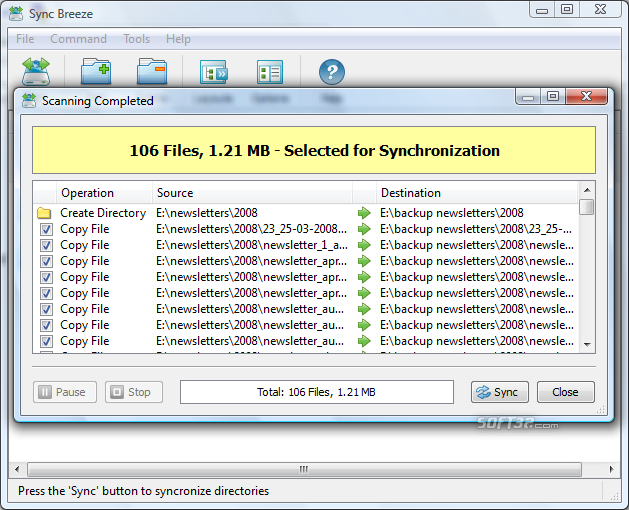Click the status bar sync hint text
This screenshot has width=629, height=510.
143,491
